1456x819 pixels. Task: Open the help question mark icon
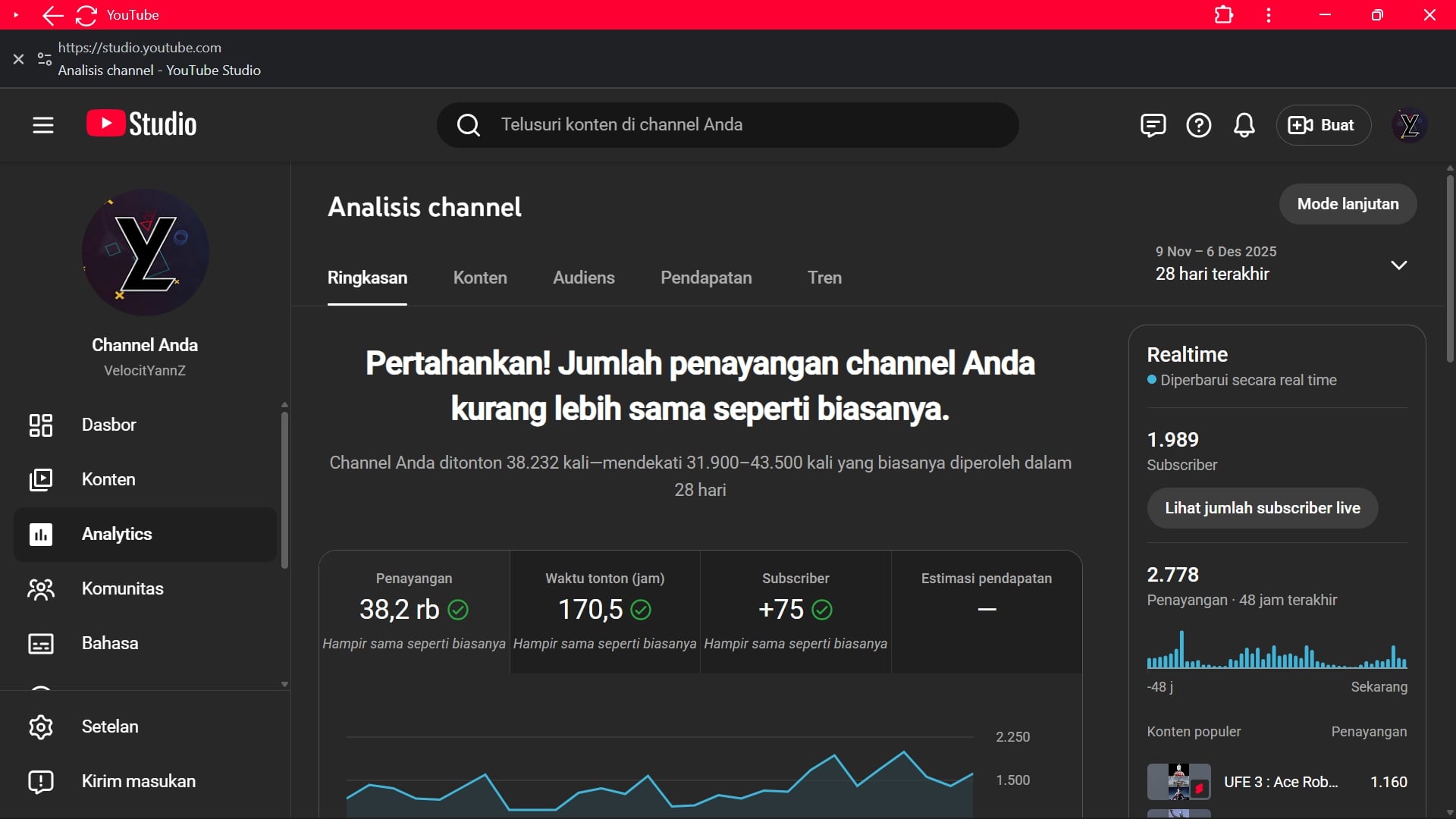pyautogui.click(x=1198, y=125)
